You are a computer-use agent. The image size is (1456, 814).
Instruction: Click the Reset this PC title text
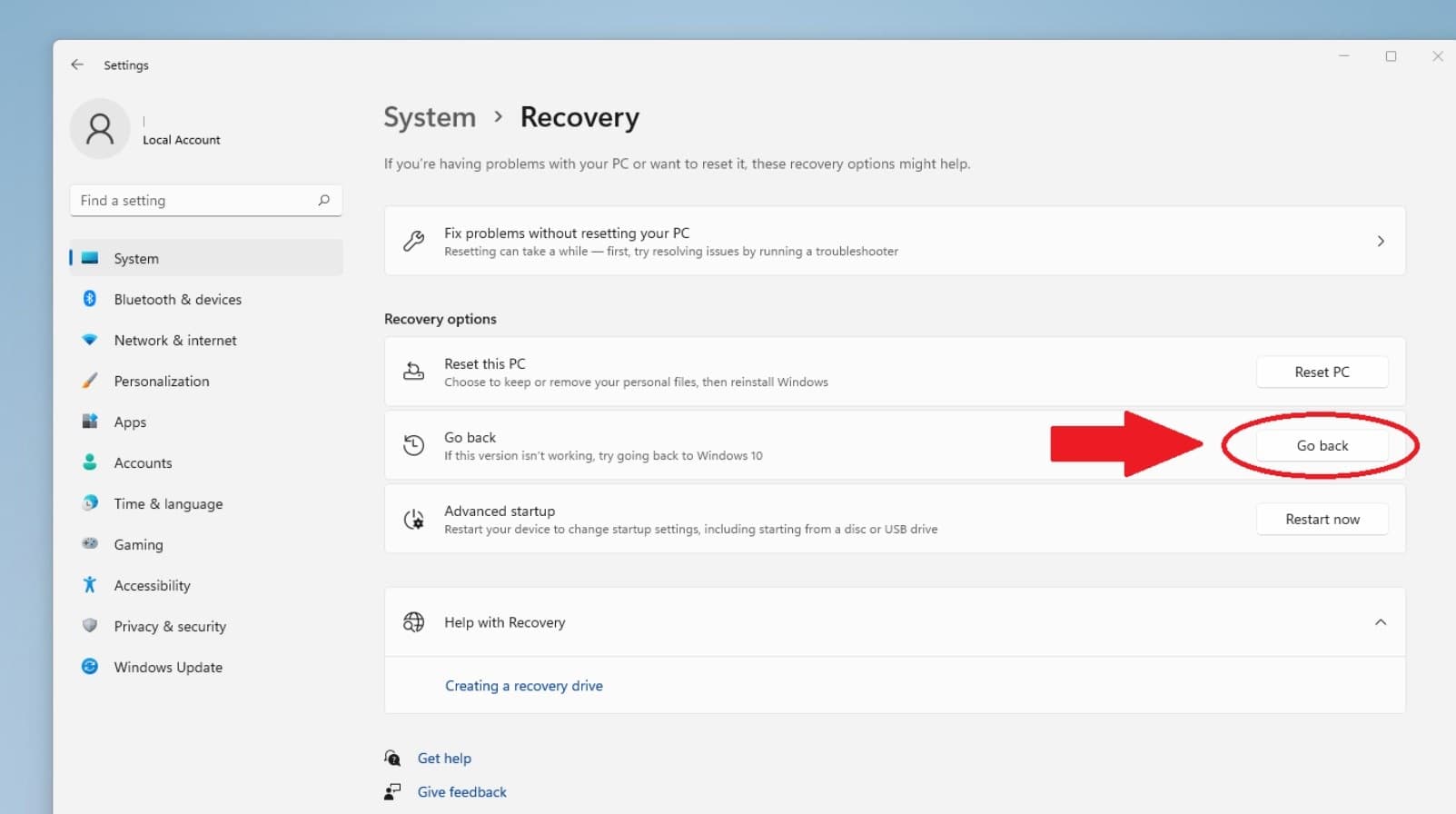tap(484, 363)
